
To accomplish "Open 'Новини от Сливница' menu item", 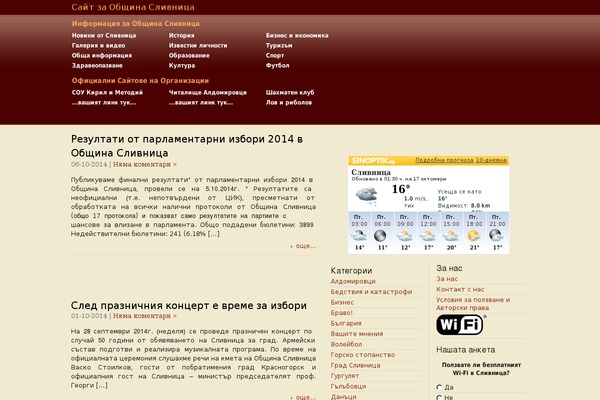I will [104, 35].
